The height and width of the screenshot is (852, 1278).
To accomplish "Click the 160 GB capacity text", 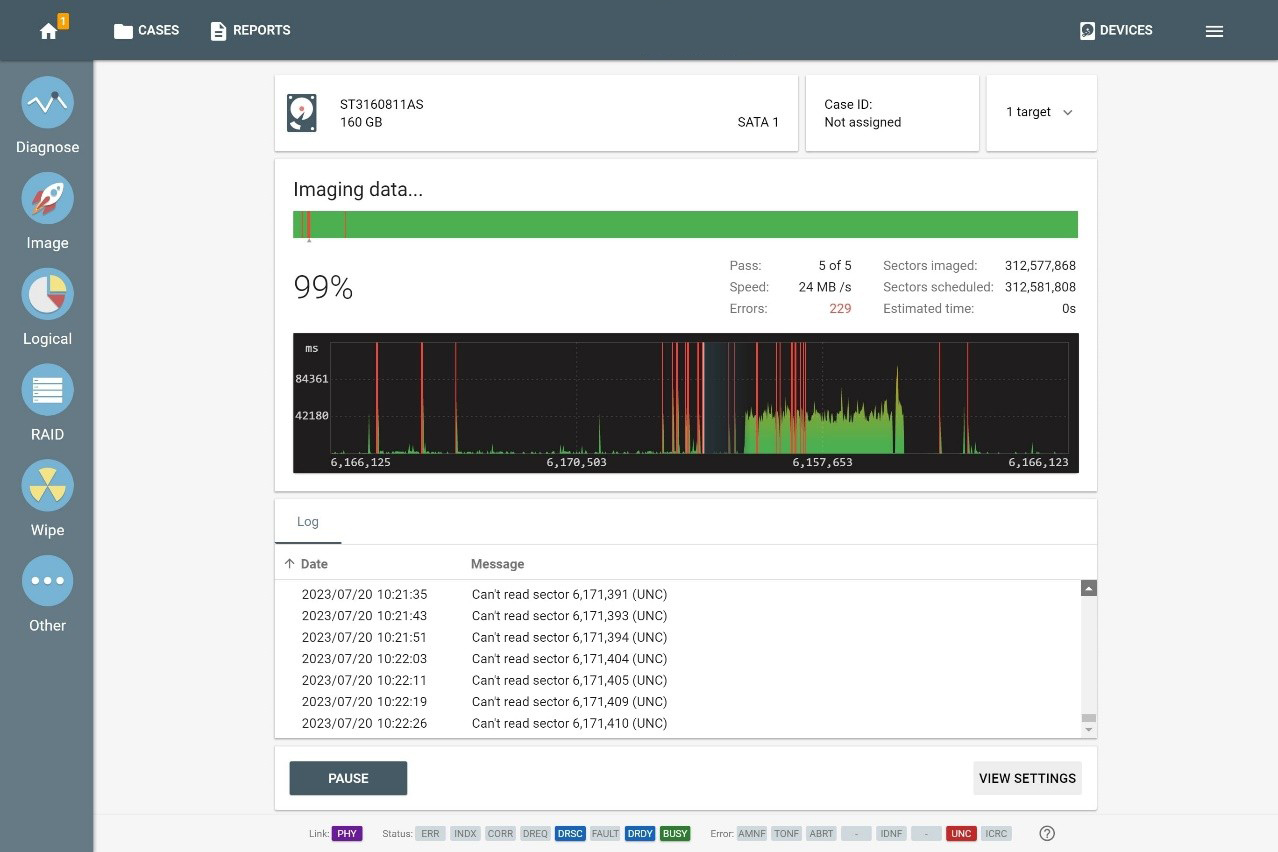I will [x=361, y=122].
